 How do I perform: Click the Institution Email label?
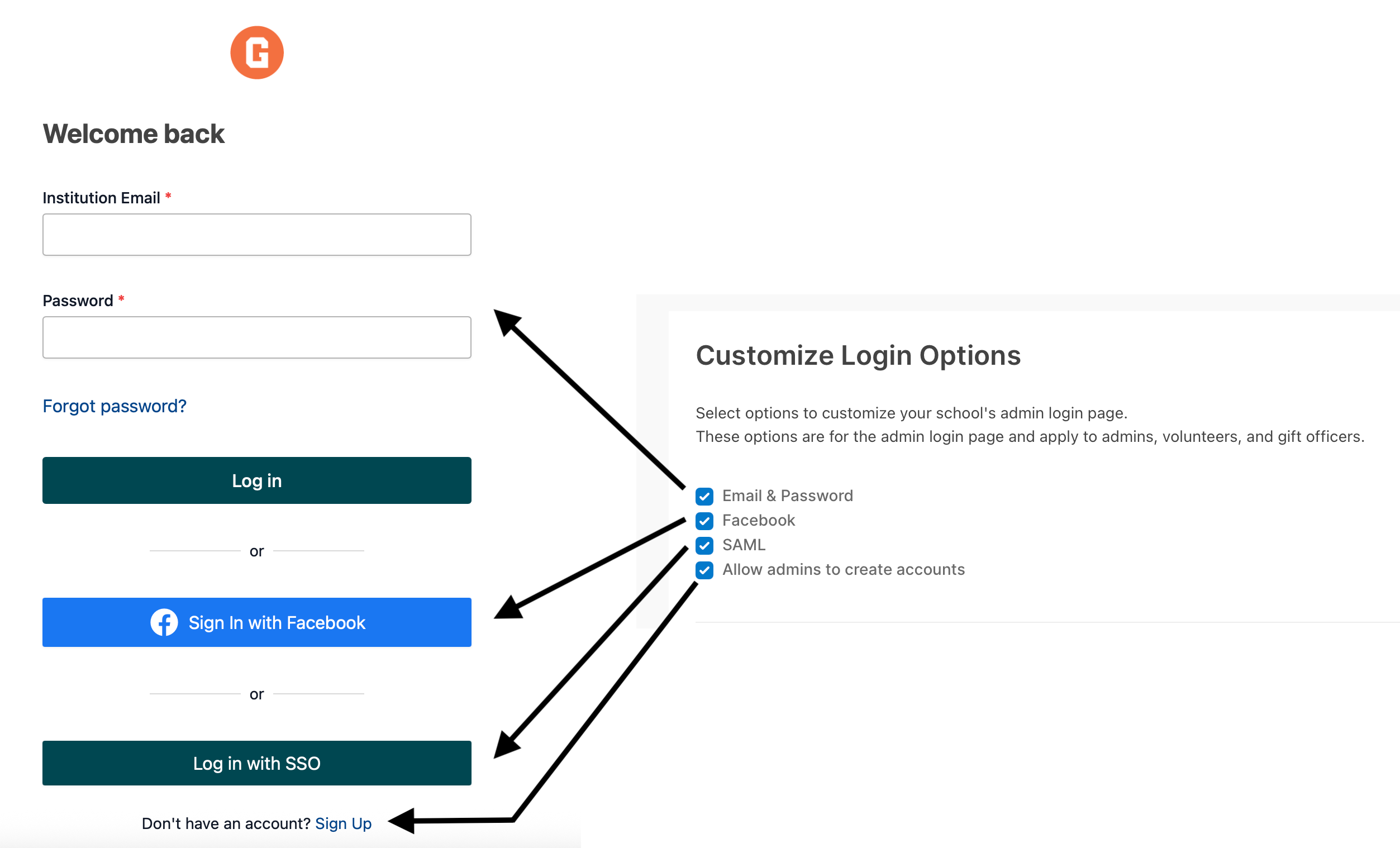click(x=101, y=198)
